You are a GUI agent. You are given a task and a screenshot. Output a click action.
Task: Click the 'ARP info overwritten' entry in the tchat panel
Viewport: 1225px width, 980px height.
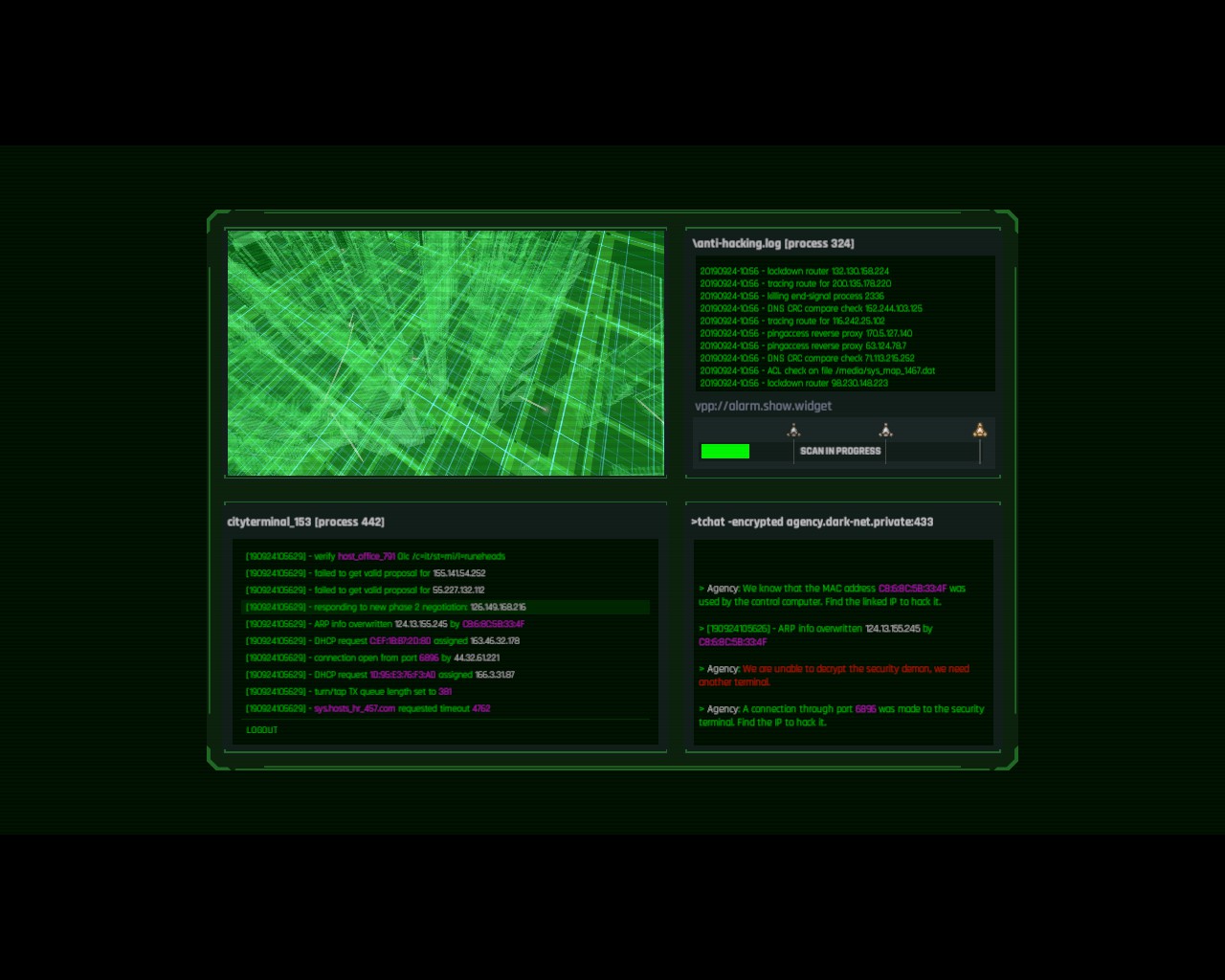[x=815, y=635]
